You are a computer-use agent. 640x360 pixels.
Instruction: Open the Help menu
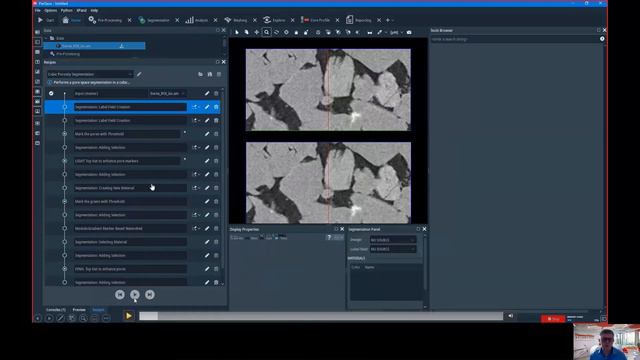[94, 10]
